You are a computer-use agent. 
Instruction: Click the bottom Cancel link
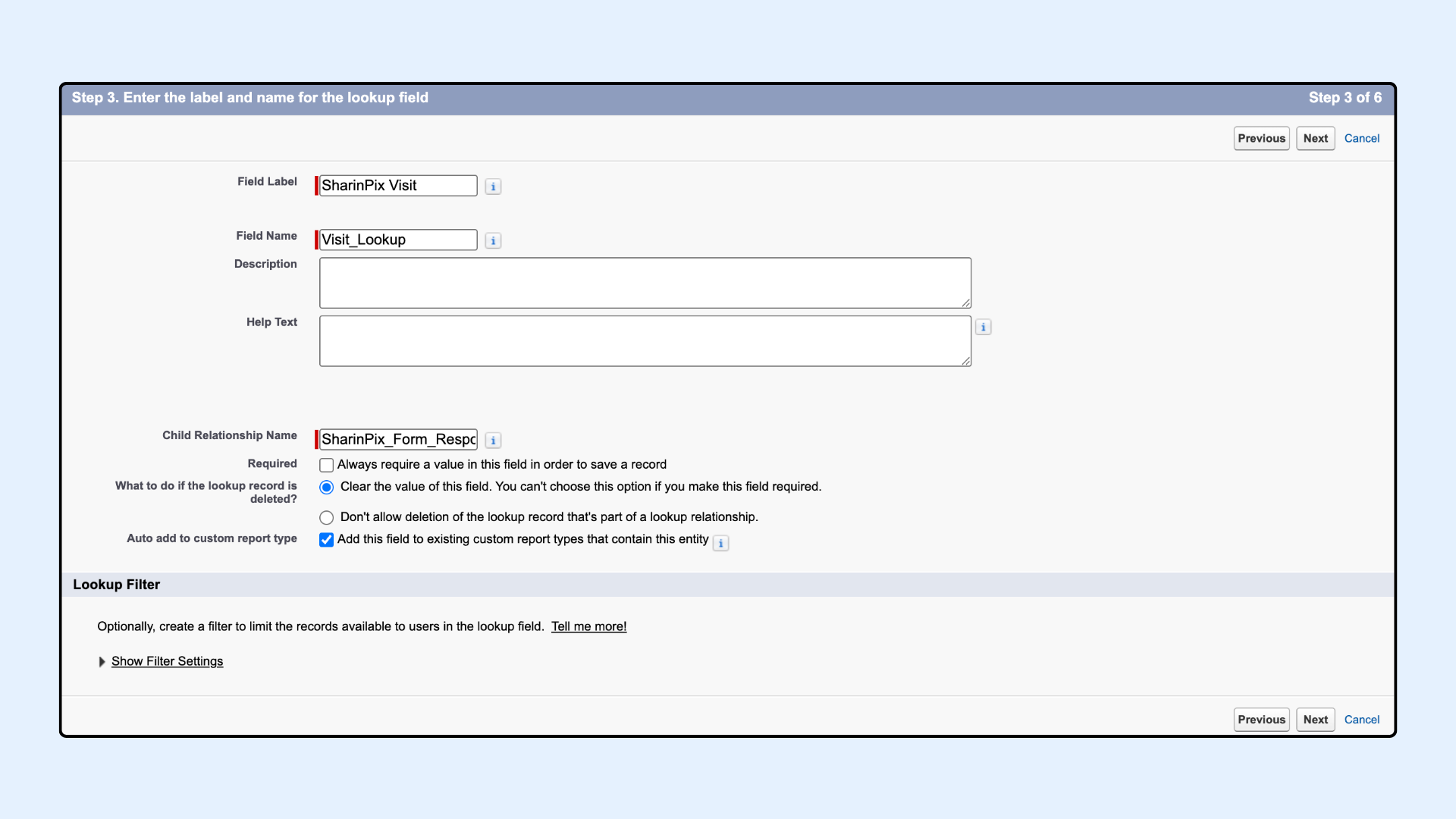coord(1361,720)
